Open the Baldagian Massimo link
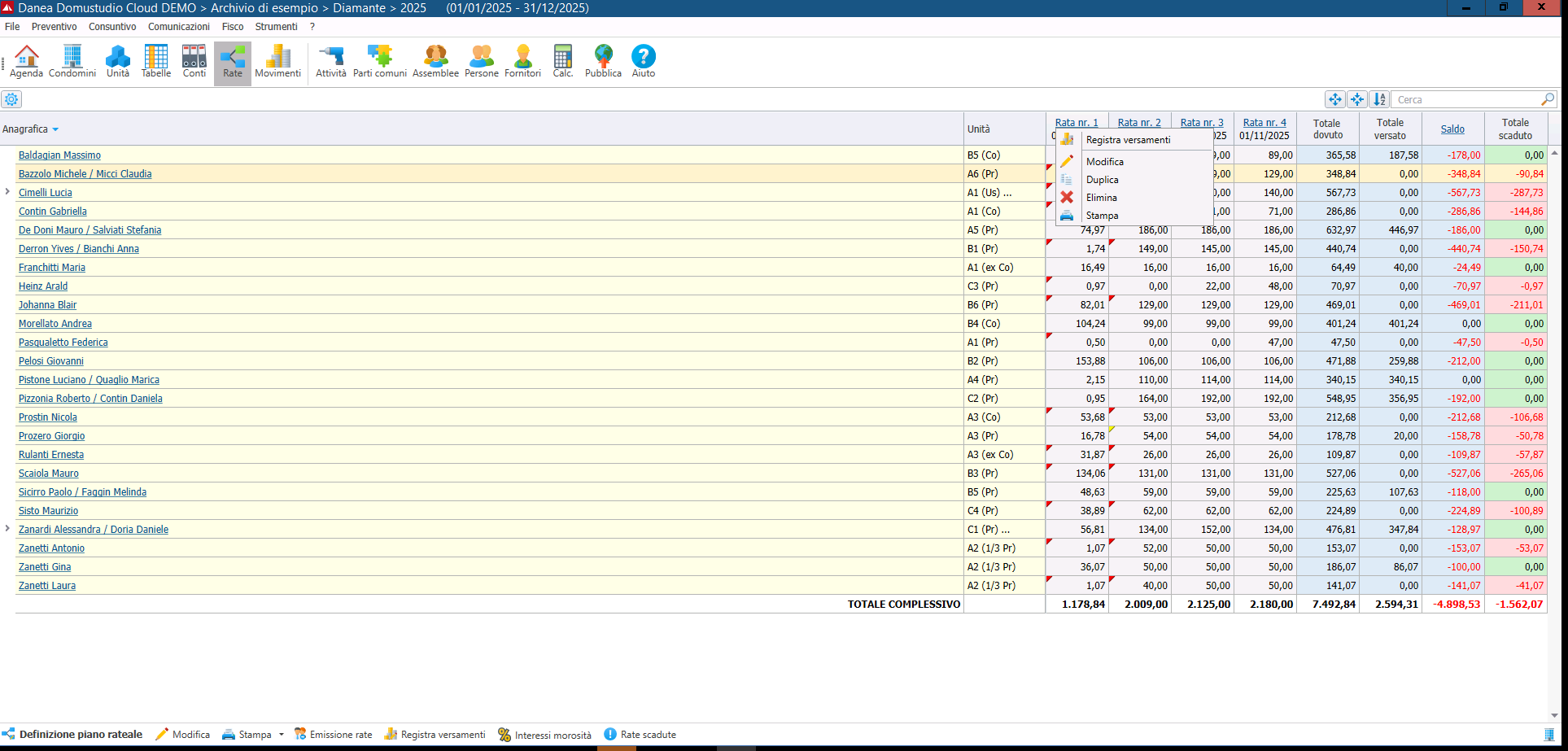 pos(59,155)
